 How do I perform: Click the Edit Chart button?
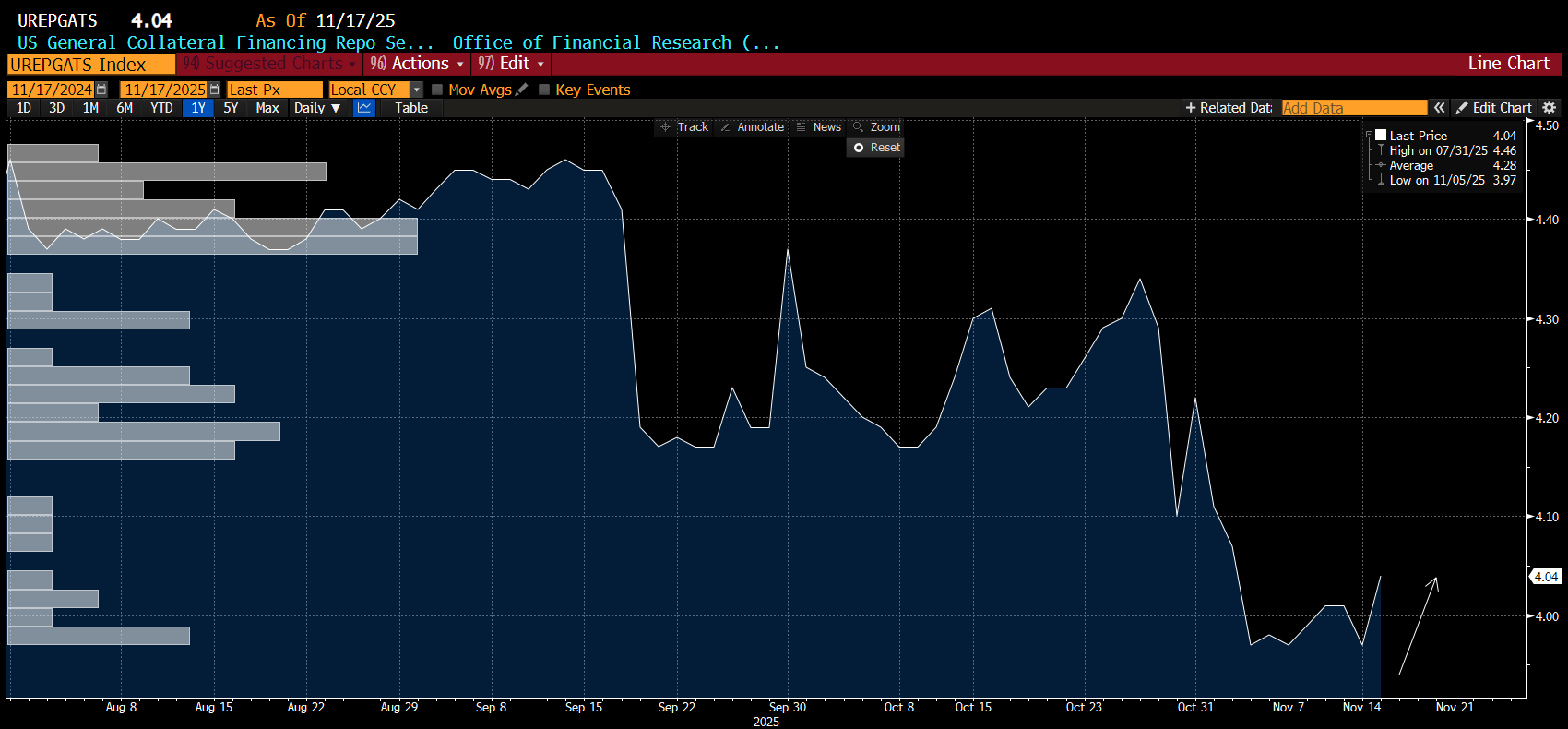click(x=1494, y=108)
